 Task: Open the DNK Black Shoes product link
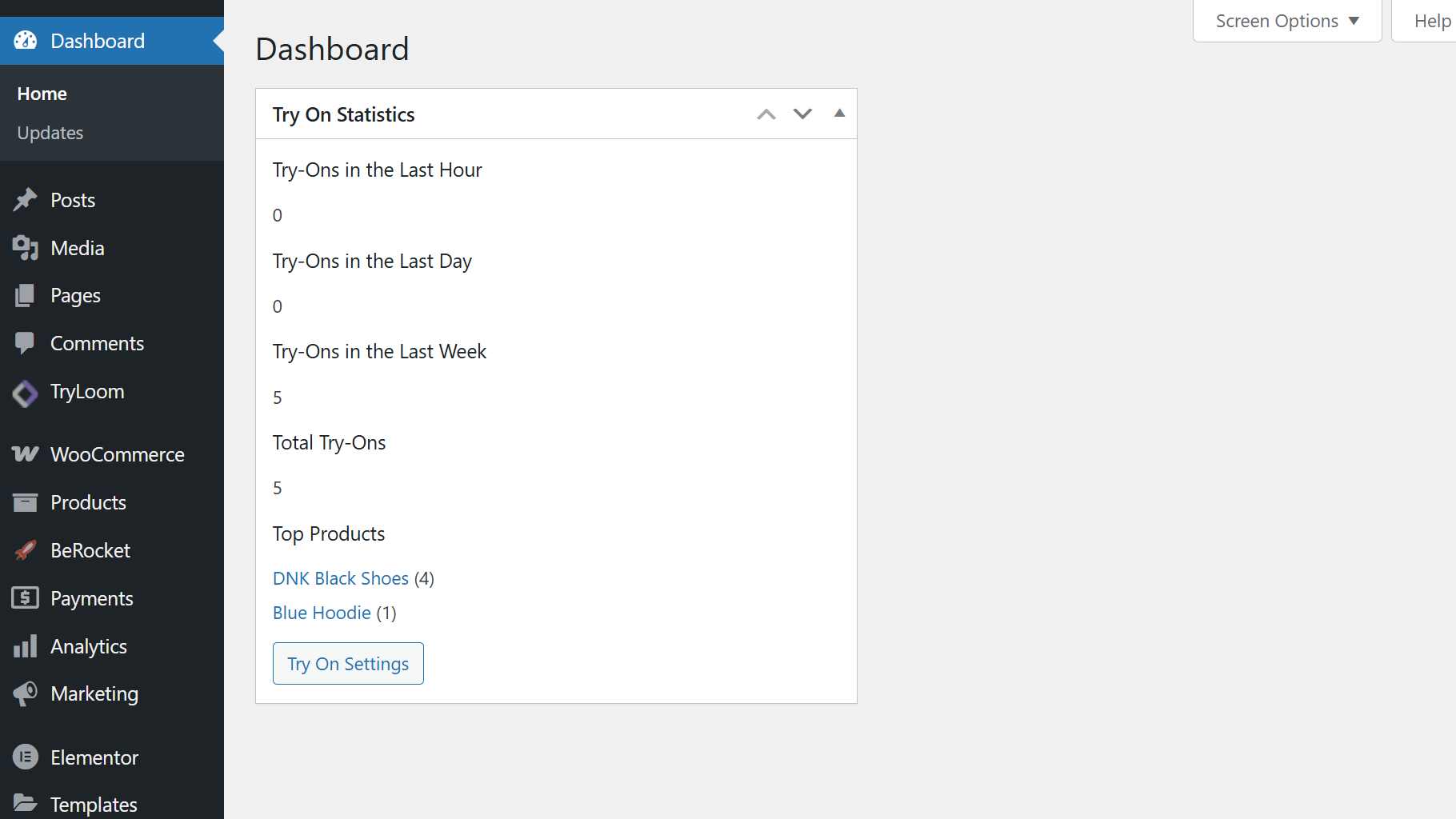(x=341, y=578)
